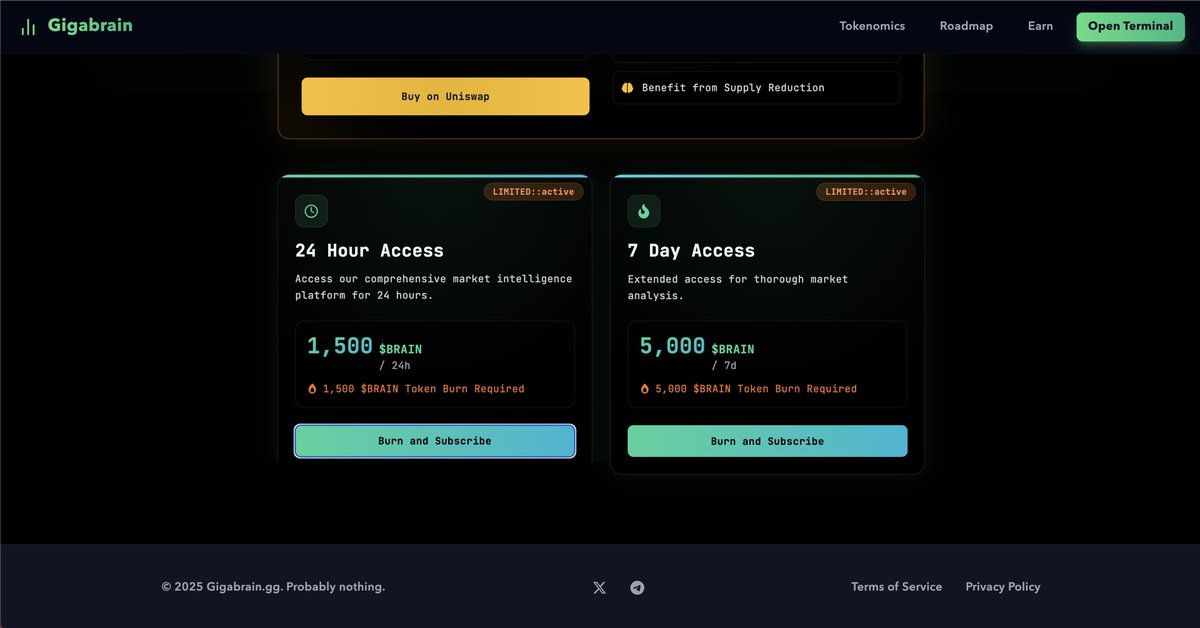Viewport: 1200px width, 628px height.
Task: Click the clock icon on 24 Hour card
Action: [x=311, y=211]
